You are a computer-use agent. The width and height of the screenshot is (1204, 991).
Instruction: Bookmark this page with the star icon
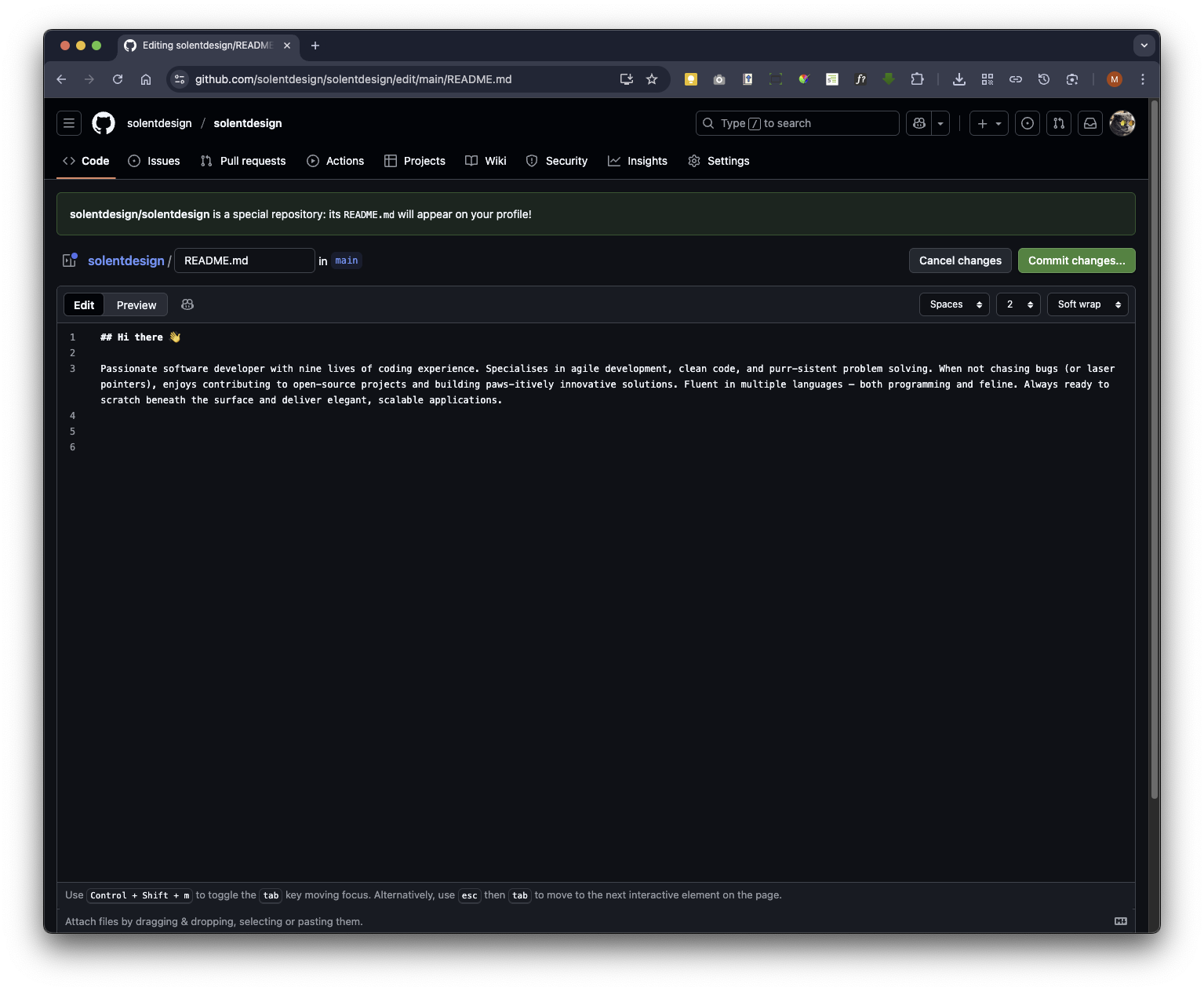click(652, 79)
